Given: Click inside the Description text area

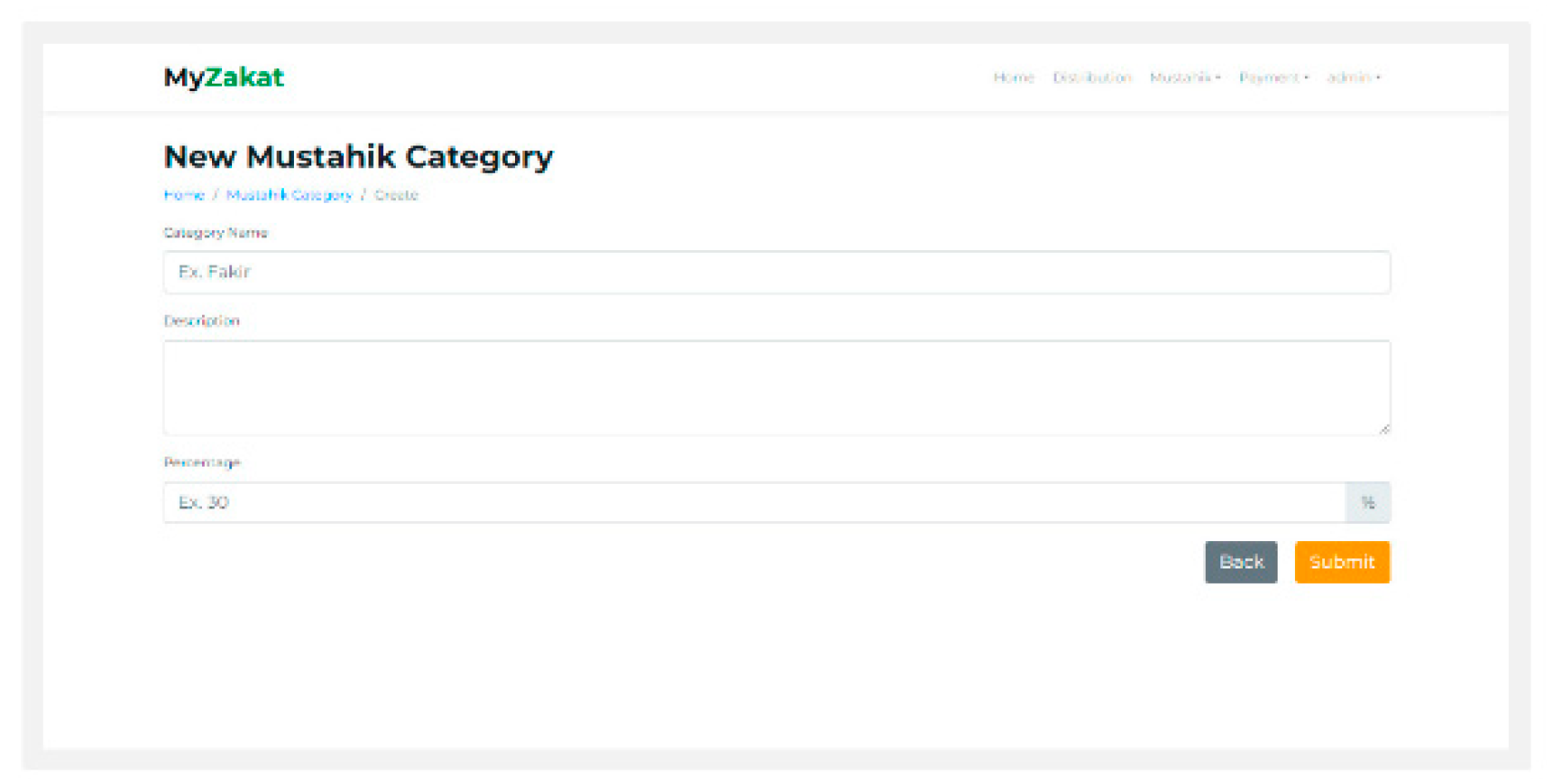Looking at the screenshot, I should (x=775, y=387).
